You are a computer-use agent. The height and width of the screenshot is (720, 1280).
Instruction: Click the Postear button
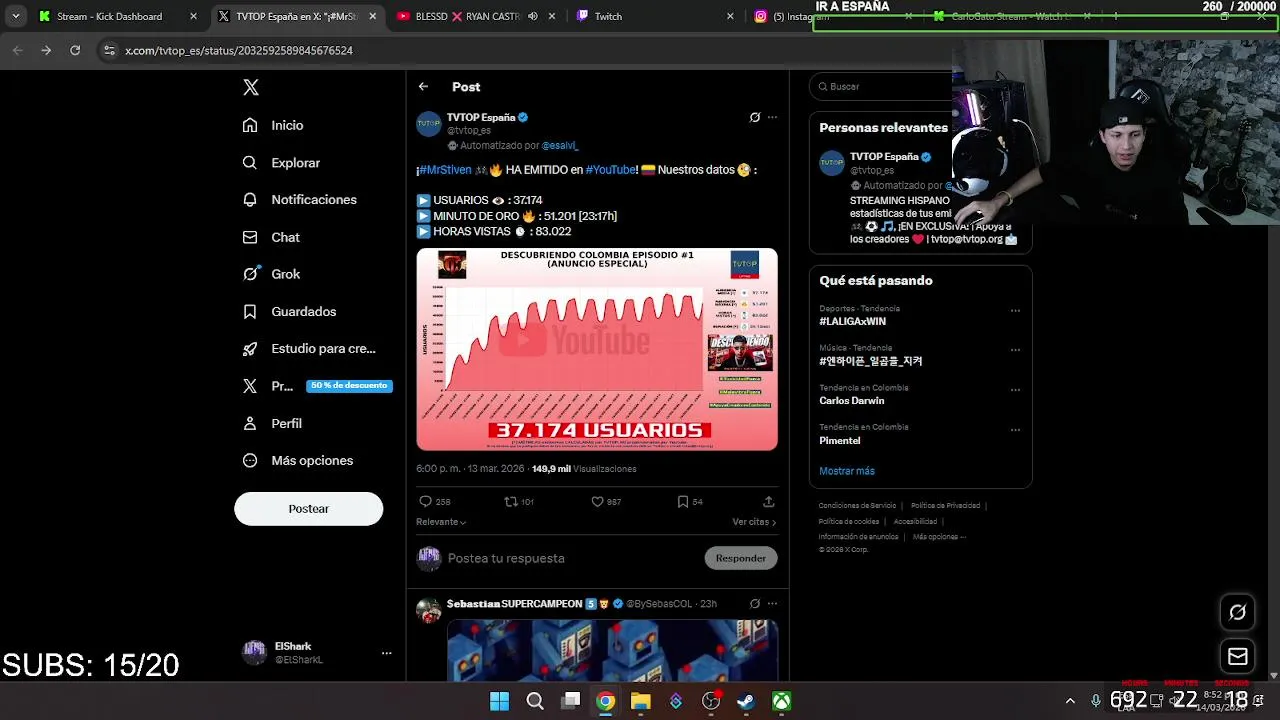308,508
